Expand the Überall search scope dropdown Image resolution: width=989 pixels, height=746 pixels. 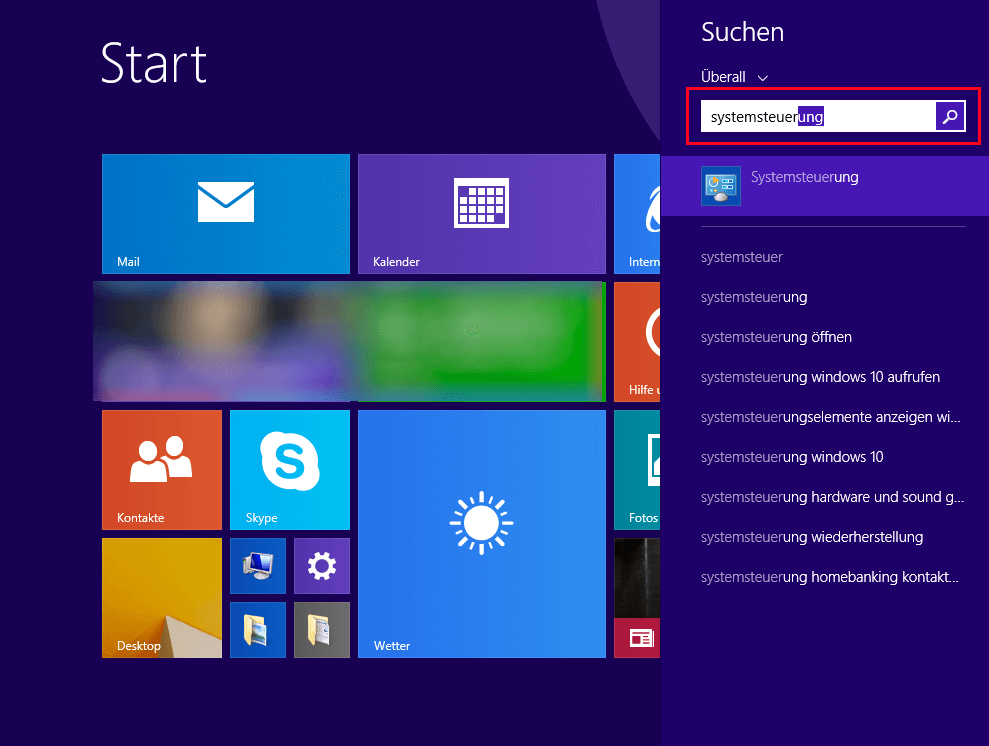(x=734, y=77)
